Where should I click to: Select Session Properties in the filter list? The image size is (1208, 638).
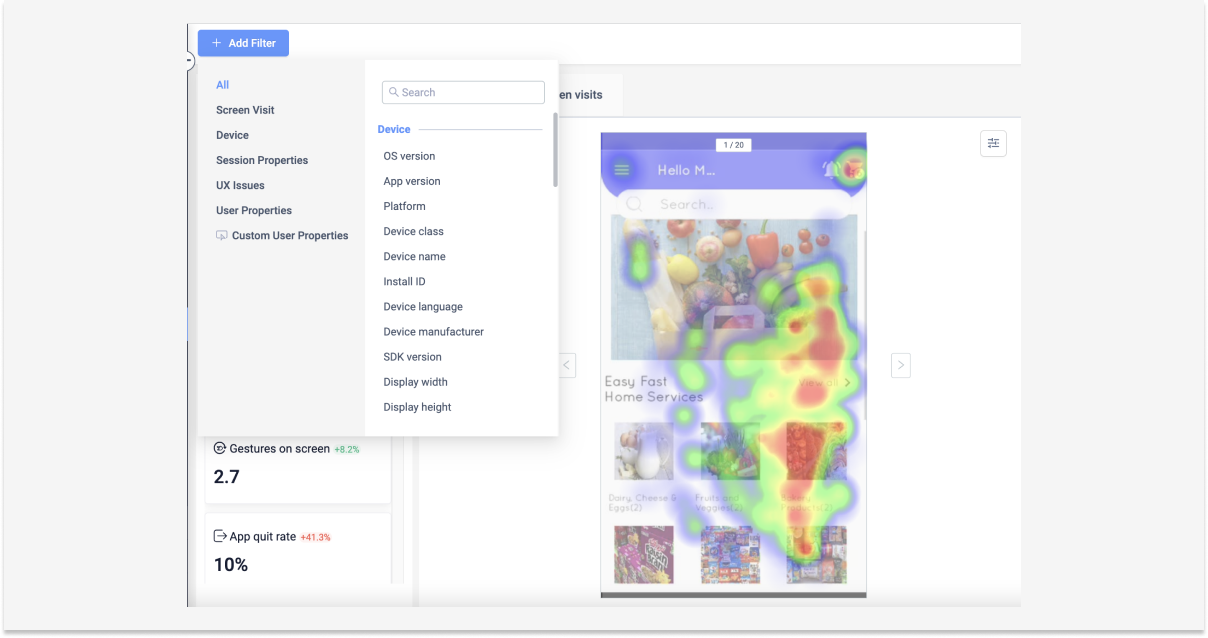(262, 160)
